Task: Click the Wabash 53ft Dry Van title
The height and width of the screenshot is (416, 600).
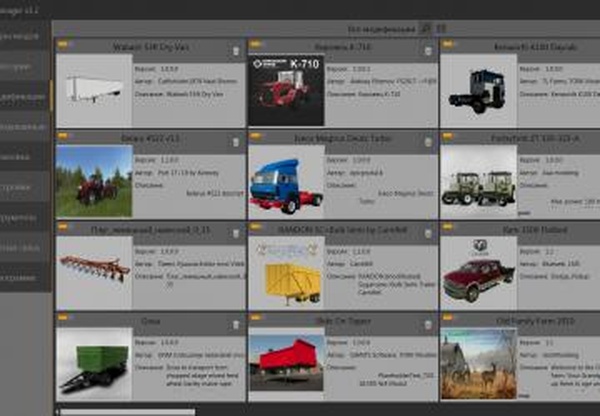Action: click(151, 47)
